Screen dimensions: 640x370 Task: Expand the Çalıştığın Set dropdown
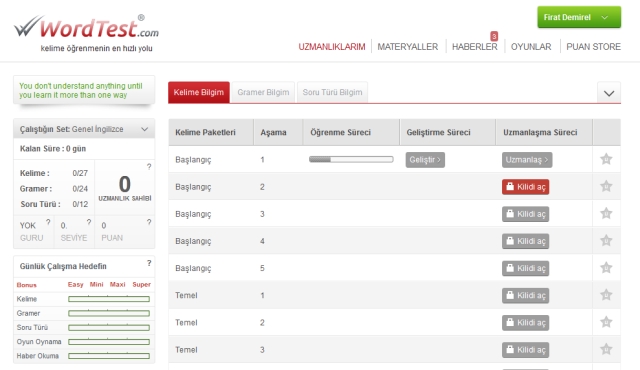144,129
